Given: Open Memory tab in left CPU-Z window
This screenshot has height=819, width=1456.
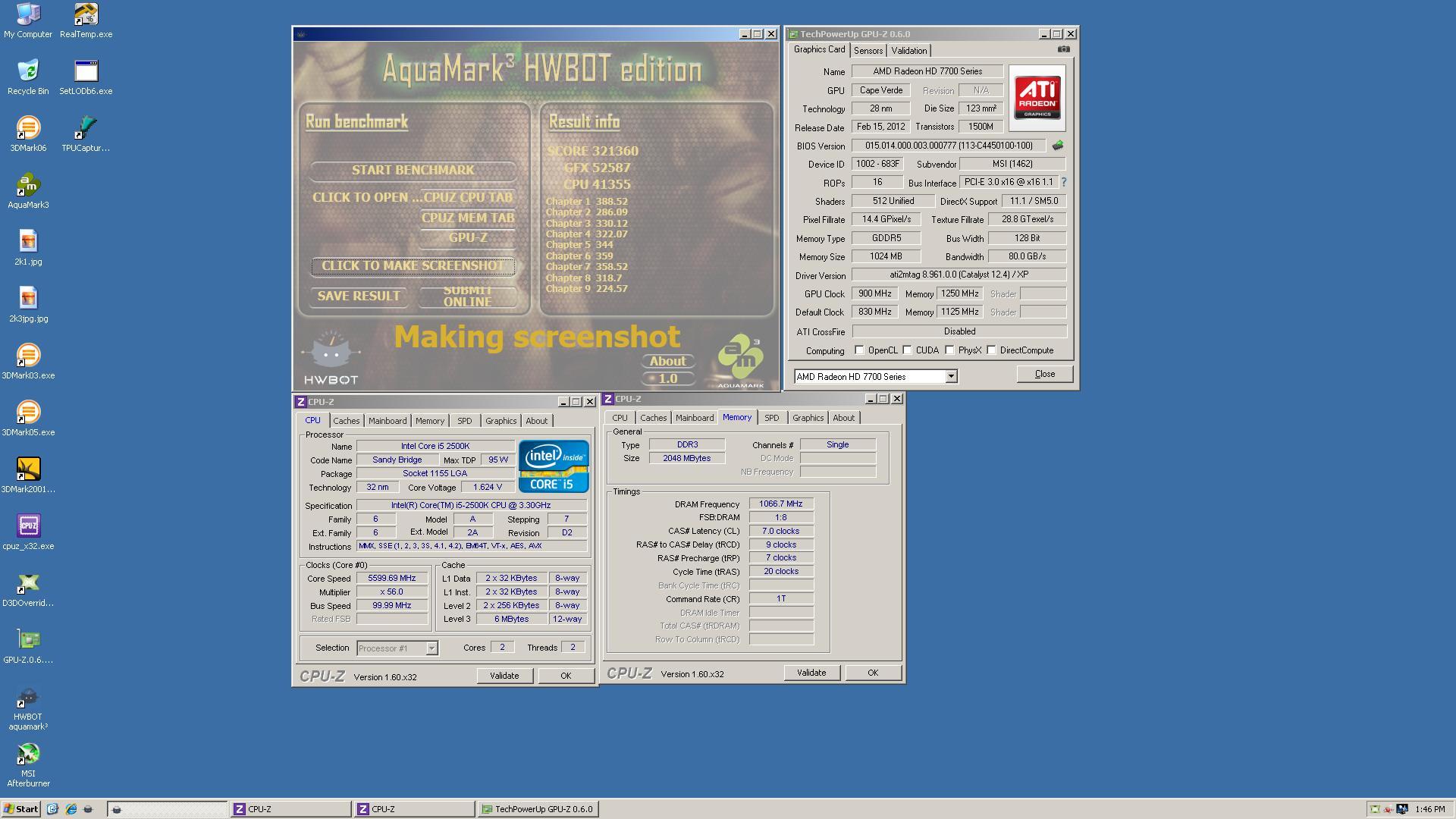Looking at the screenshot, I should click(x=429, y=421).
